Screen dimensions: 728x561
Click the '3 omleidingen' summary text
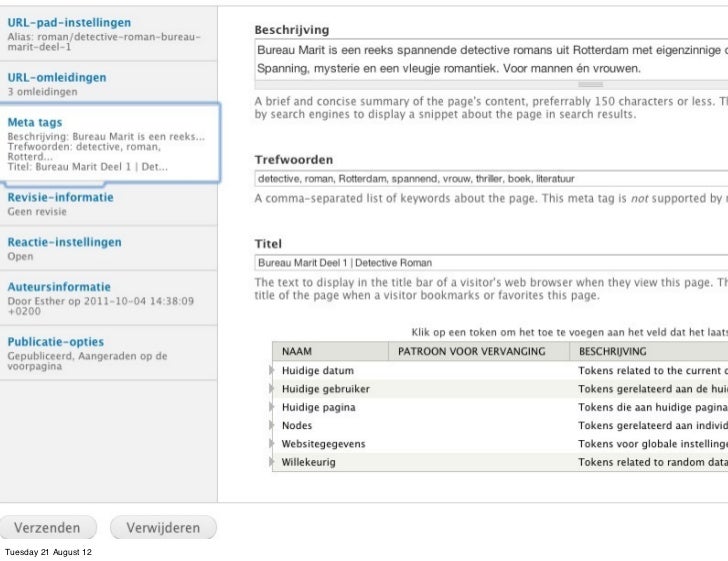42,91
